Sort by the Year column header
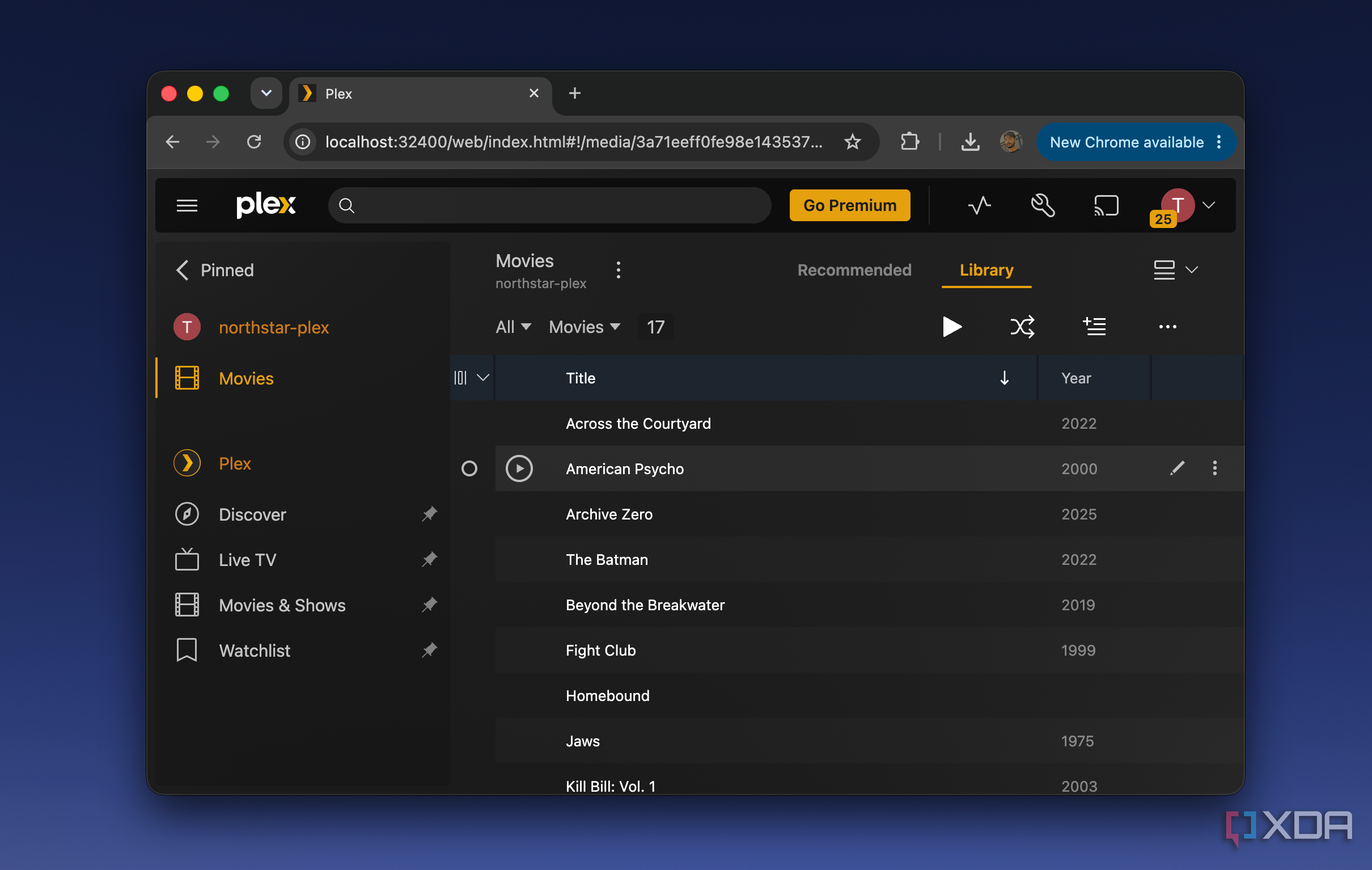 click(1075, 378)
